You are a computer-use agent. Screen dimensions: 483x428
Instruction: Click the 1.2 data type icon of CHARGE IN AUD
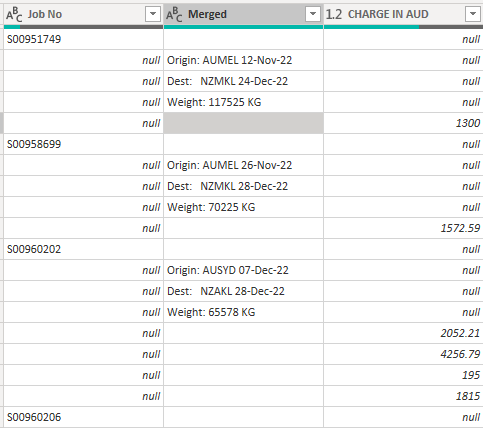(334, 14)
